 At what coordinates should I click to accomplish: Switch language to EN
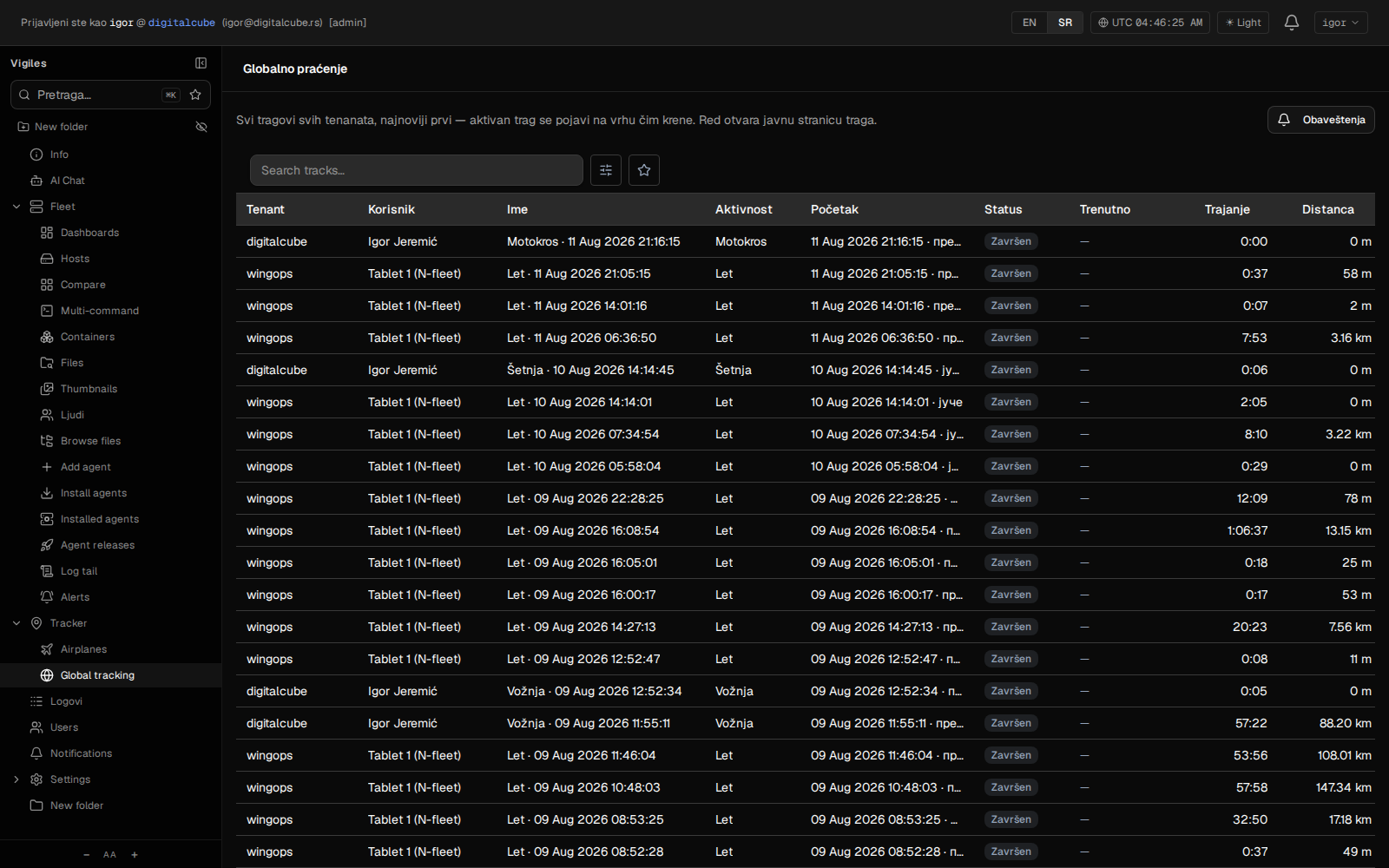(x=1030, y=23)
